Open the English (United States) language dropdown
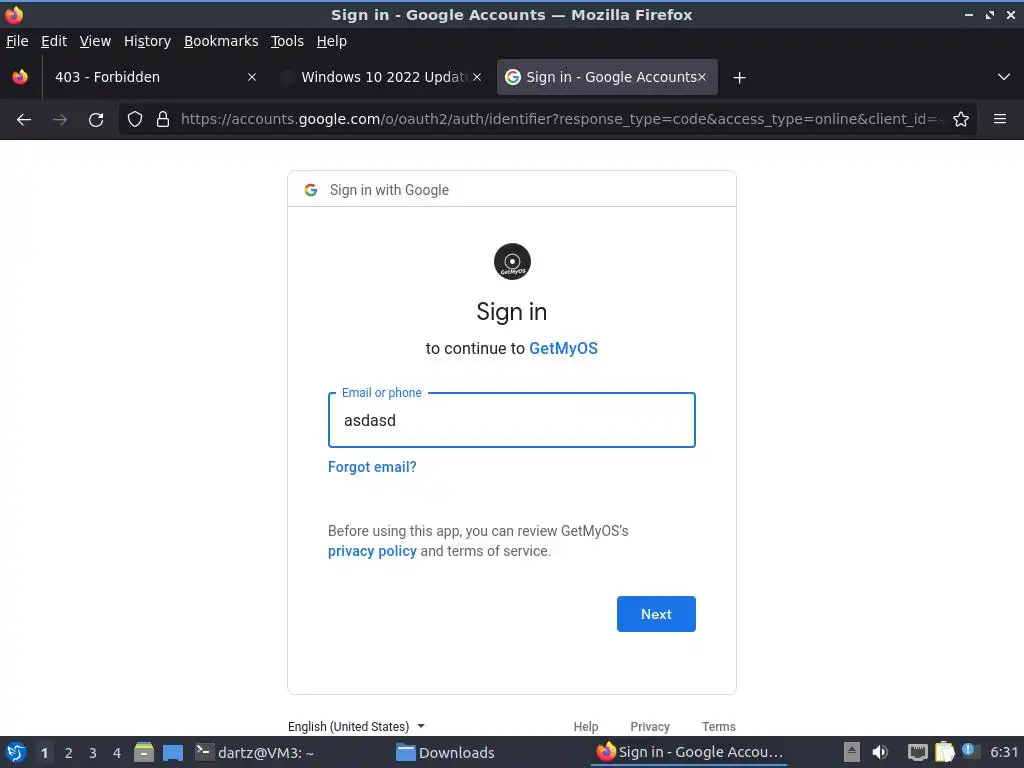1024x768 pixels. (x=357, y=726)
